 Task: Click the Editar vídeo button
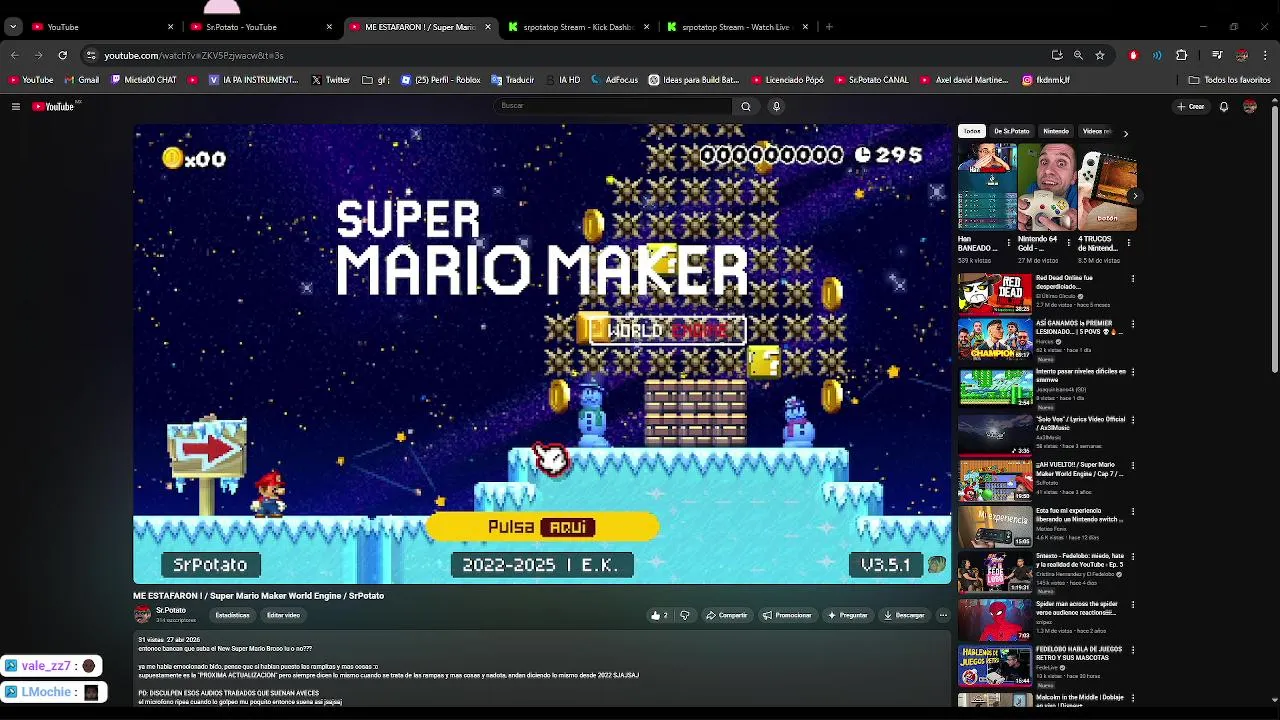pos(283,615)
